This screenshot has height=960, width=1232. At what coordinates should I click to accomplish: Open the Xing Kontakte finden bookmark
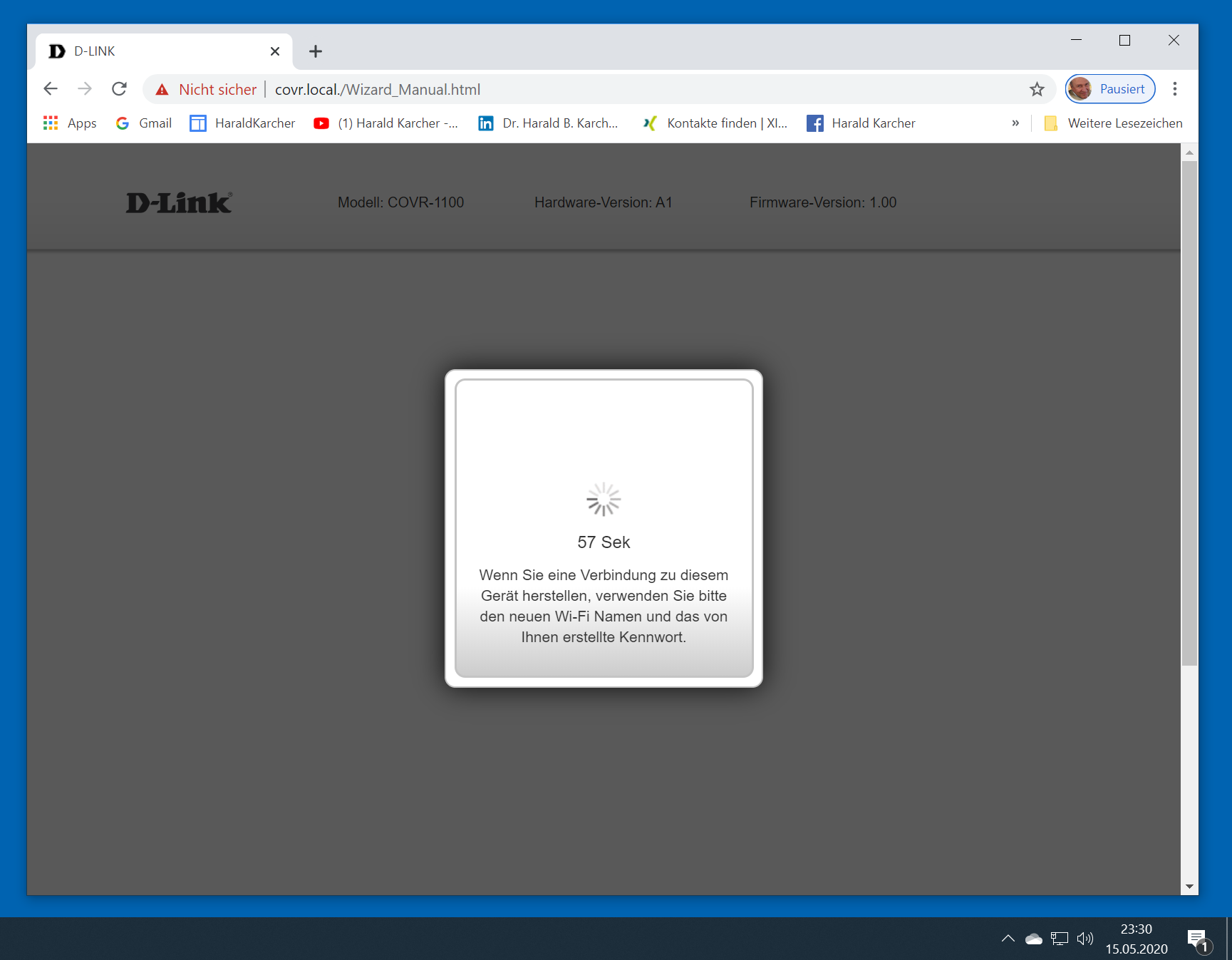coord(715,123)
